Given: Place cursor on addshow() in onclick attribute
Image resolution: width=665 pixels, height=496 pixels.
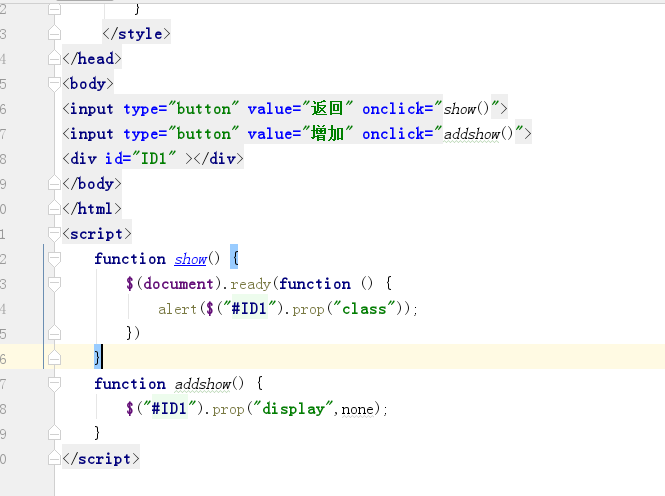Looking at the screenshot, I should (x=478, y=134).
